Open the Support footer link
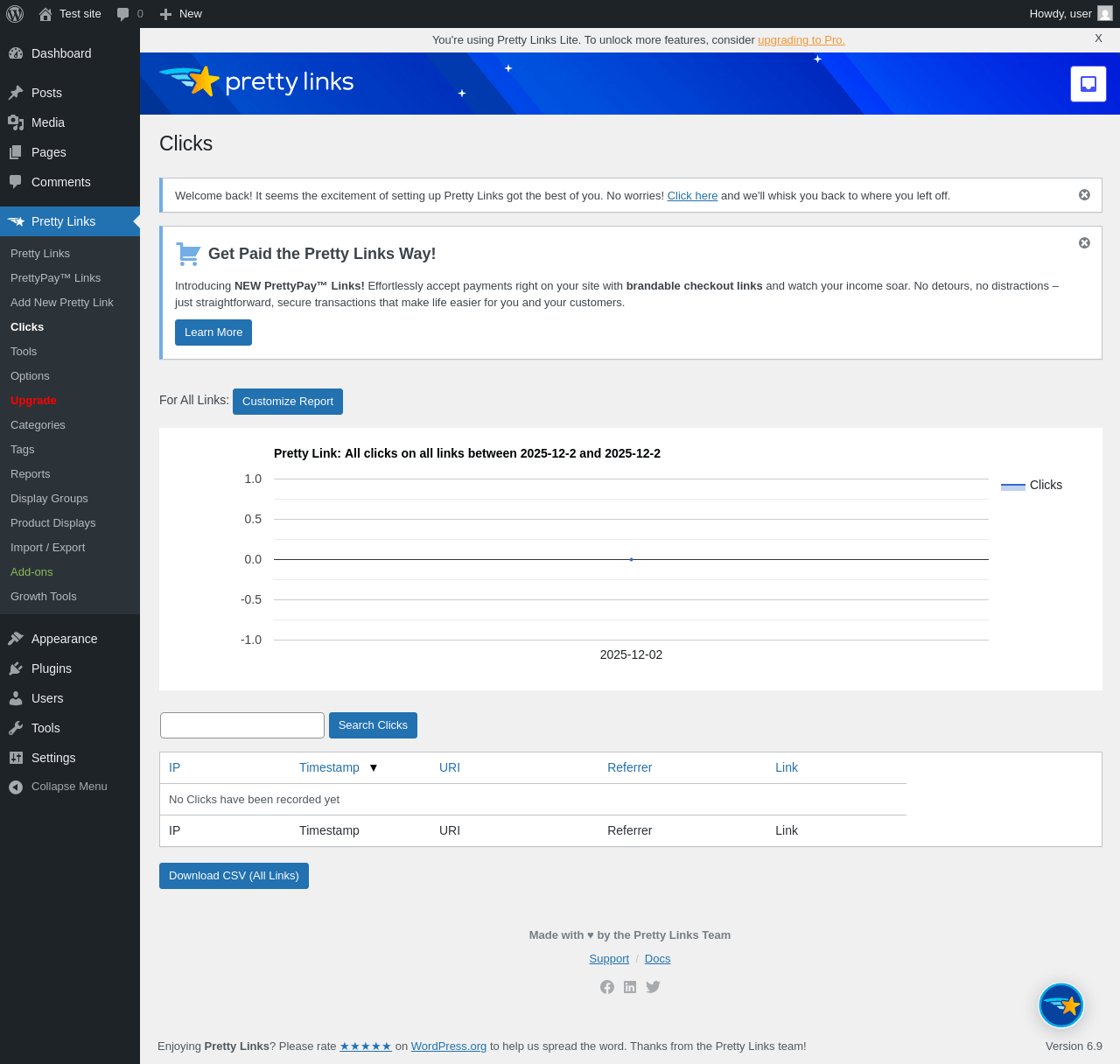Screen dimensions: 1120x1064 click(x=609, y=959)
